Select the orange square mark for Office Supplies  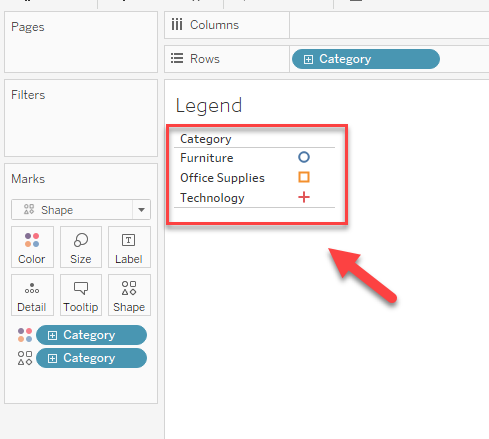(x=304, y=177)
